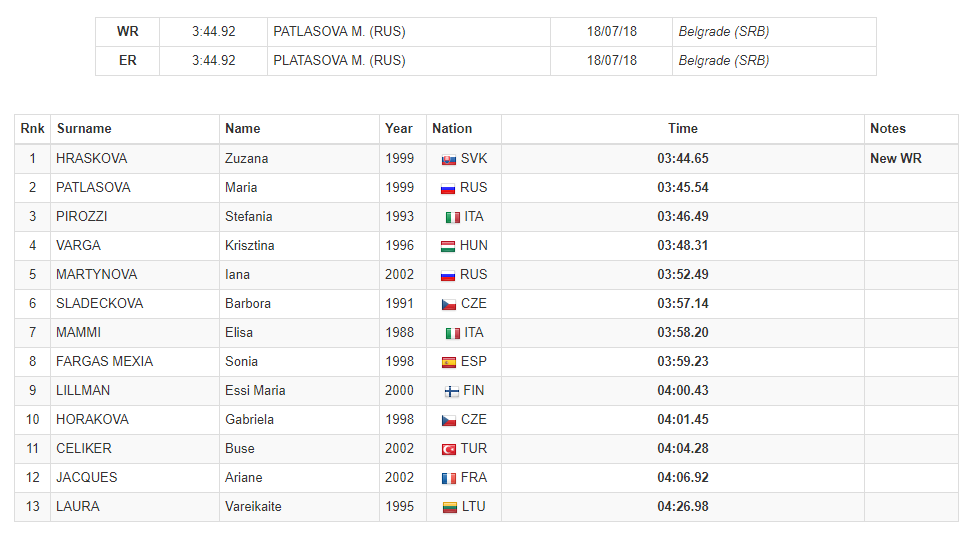Click the Spain flag icon next to ESP

(448, 362)
